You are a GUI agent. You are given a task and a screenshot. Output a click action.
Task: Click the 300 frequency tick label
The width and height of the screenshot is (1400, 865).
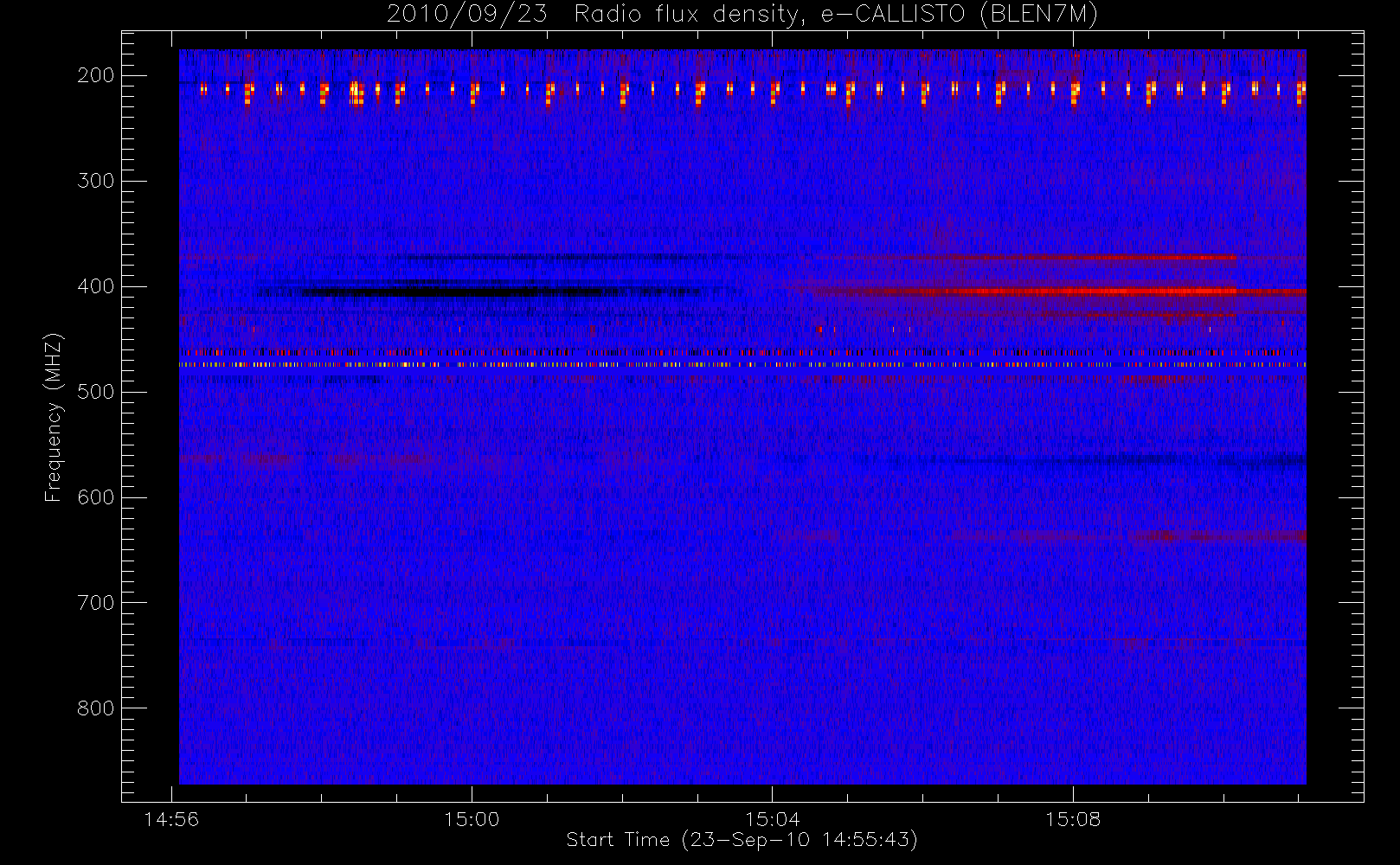tap(96, 181)
